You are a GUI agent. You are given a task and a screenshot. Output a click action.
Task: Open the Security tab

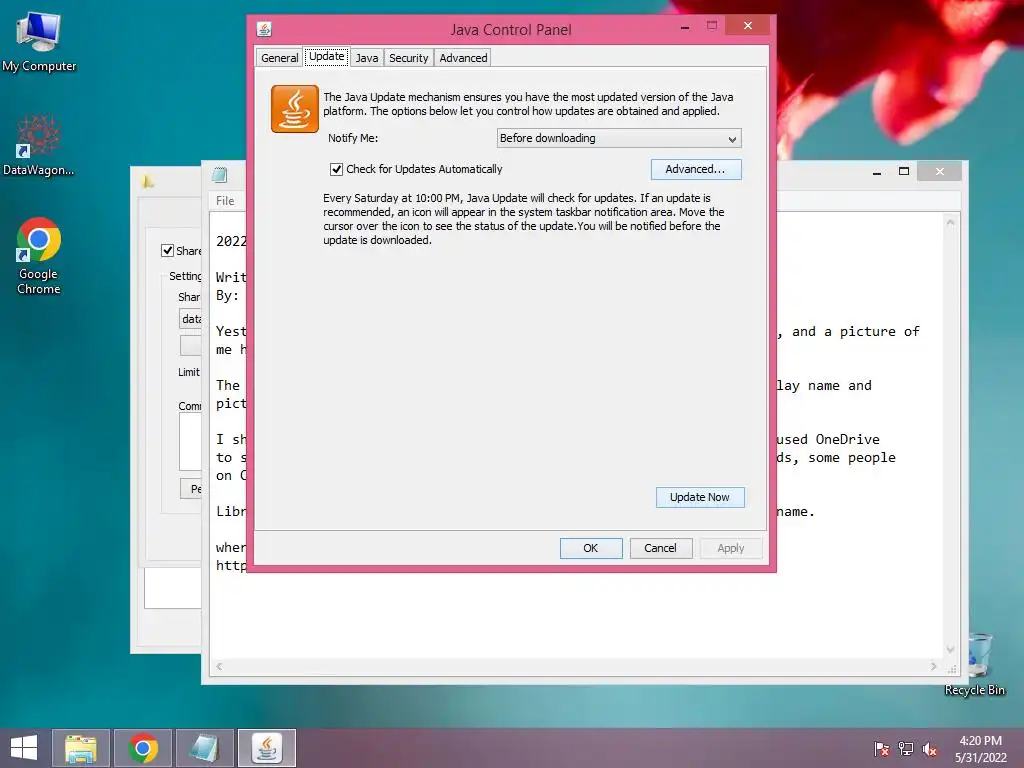[409, 58]
